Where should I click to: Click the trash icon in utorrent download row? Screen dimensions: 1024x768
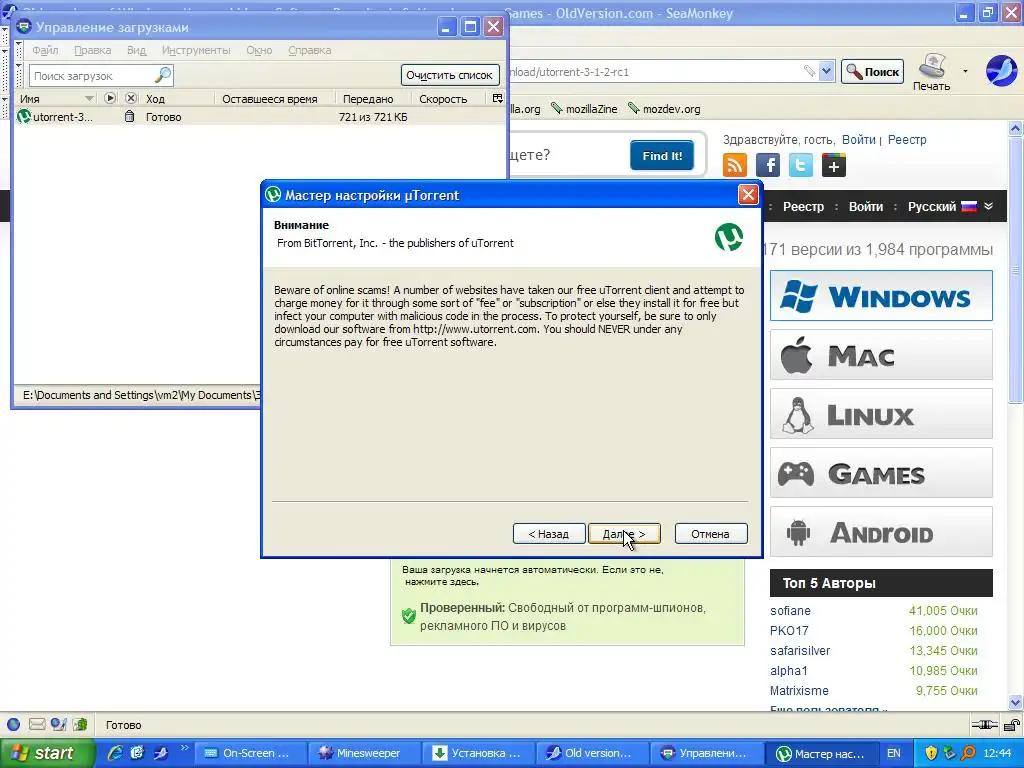129,116
